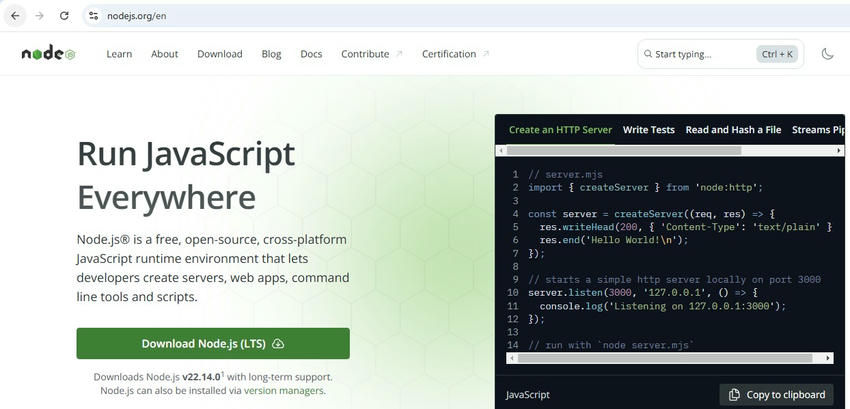Click the JavaScript language label

point(527,395)
